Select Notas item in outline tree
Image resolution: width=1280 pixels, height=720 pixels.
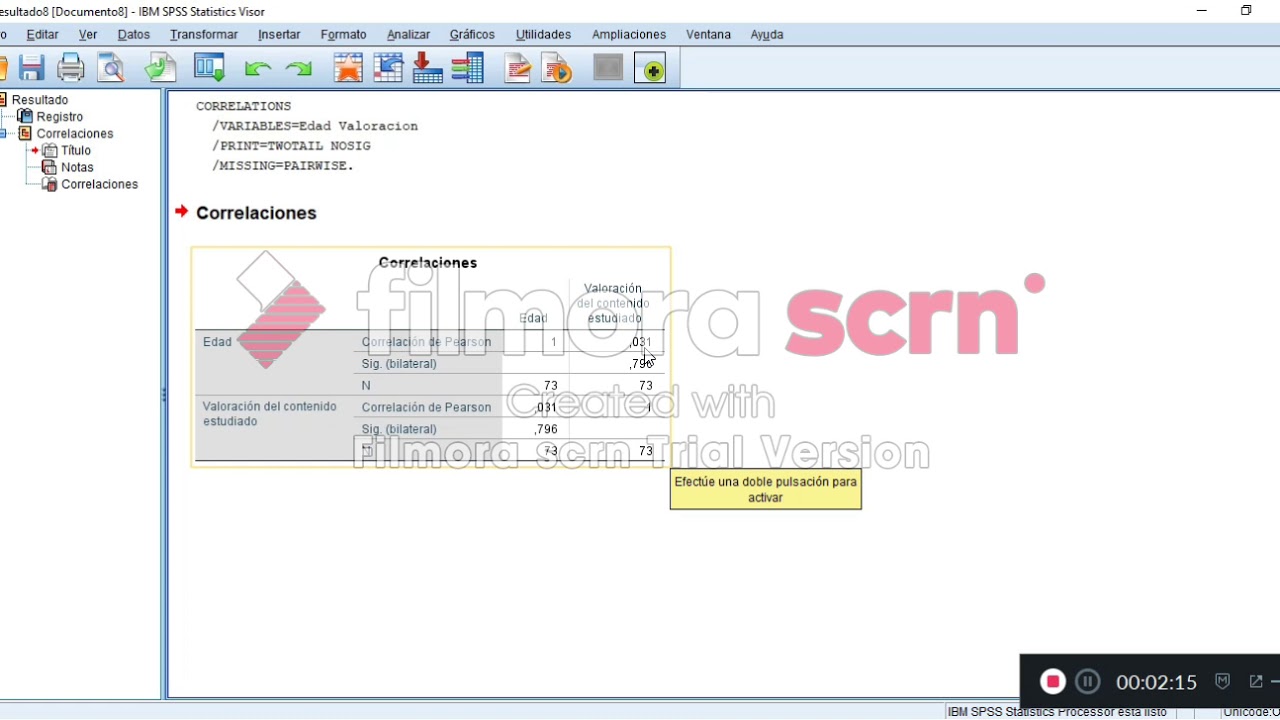point(77,168)
